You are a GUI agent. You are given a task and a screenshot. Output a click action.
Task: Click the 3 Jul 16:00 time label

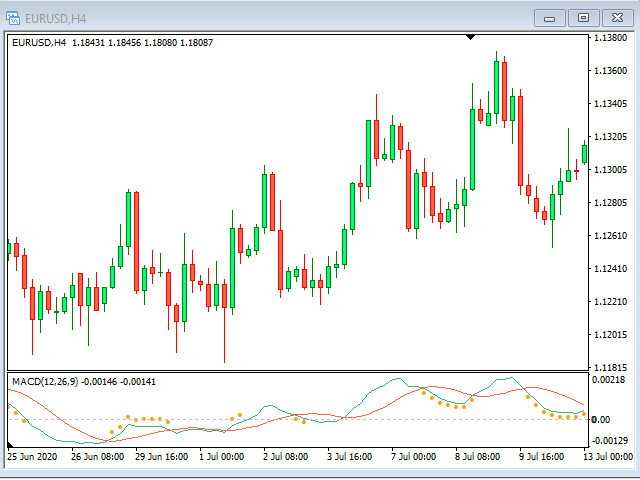pyautogui.click(x=350, y=457)
